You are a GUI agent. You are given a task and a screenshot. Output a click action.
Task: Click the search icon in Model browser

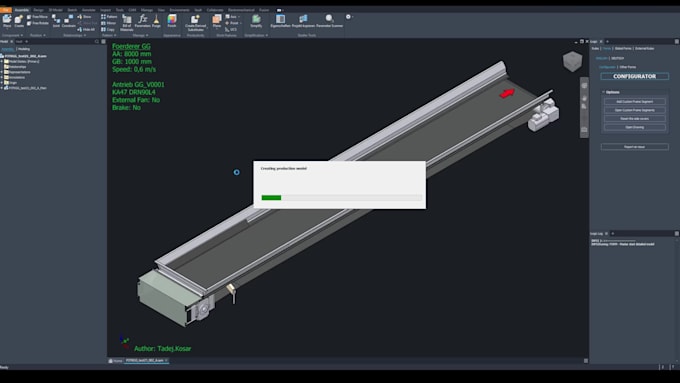coord(97,42)
